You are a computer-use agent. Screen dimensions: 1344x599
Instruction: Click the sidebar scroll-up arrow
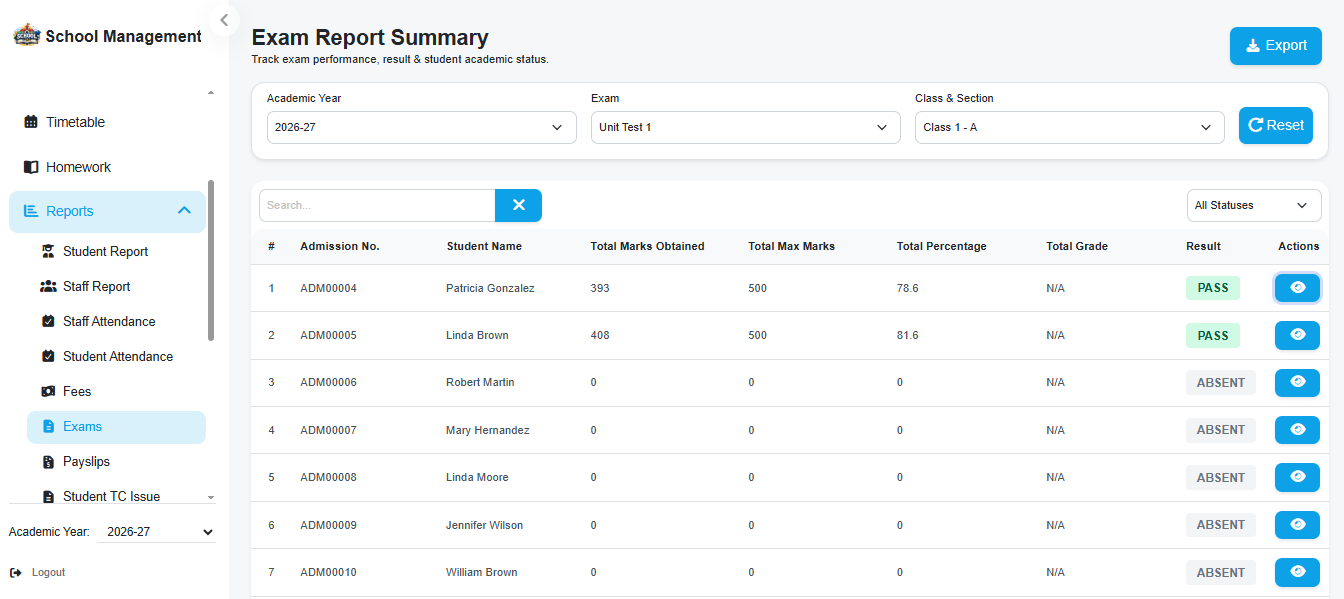click(210, 93)
